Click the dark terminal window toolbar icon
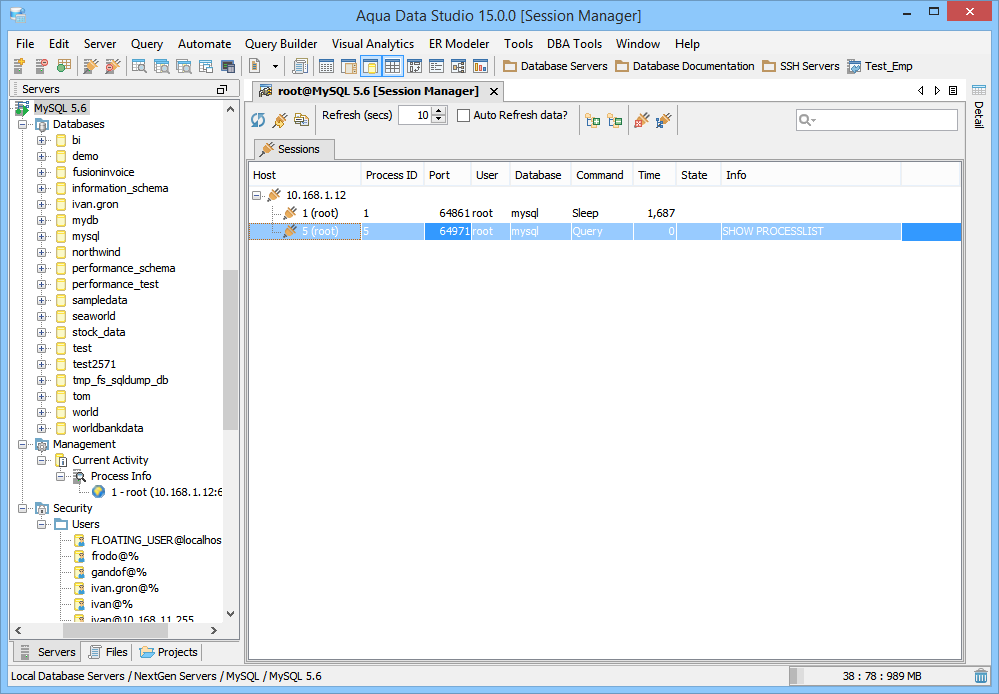Screen dimensions: 999x694 click(227, 66)
